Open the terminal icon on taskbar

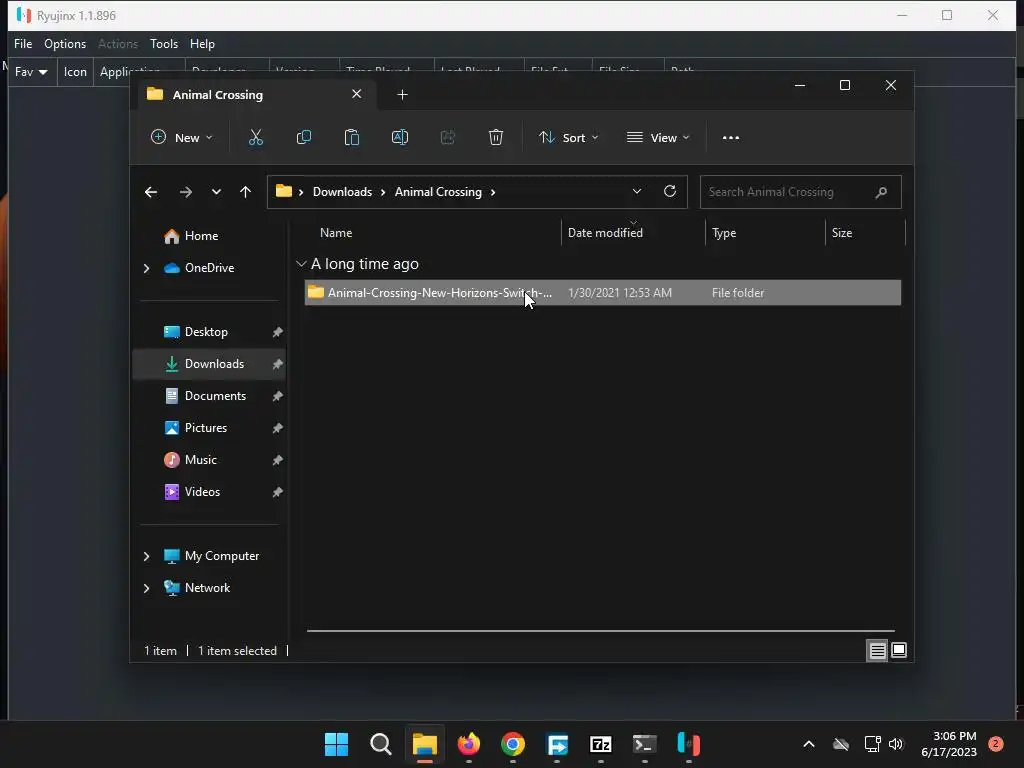tap(645, 744)
